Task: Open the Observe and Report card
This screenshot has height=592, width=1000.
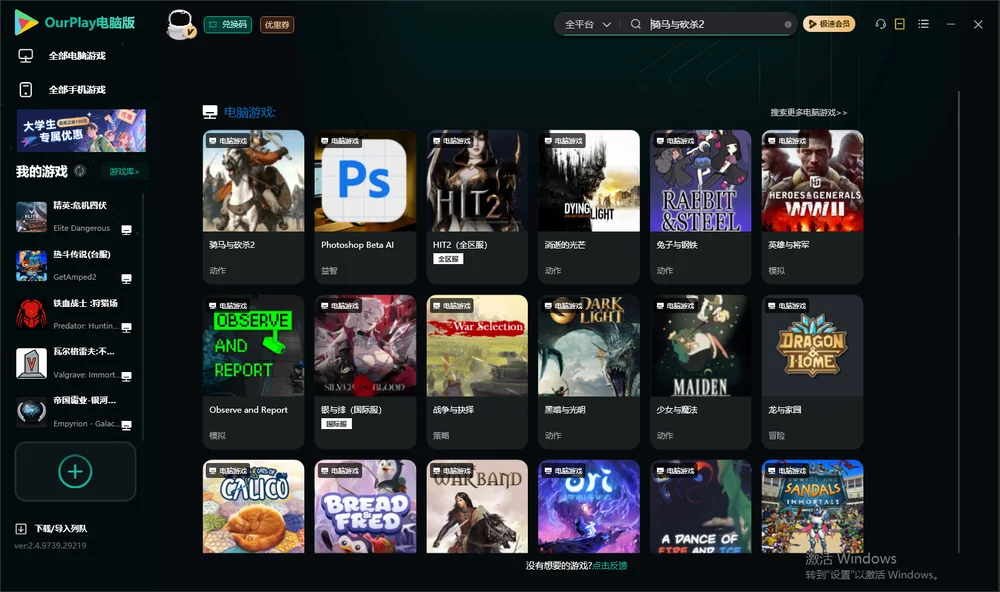Action: point(254,372)
